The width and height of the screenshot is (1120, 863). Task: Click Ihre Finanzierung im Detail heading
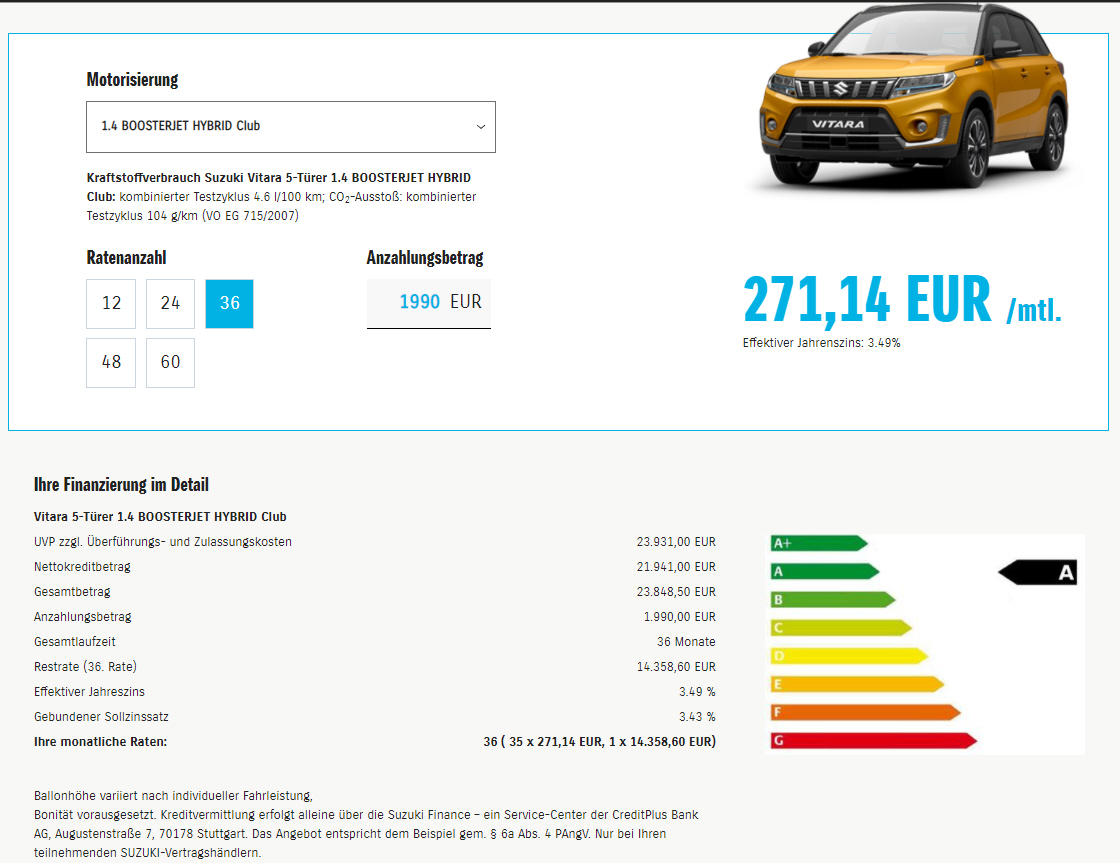point(121,484)
